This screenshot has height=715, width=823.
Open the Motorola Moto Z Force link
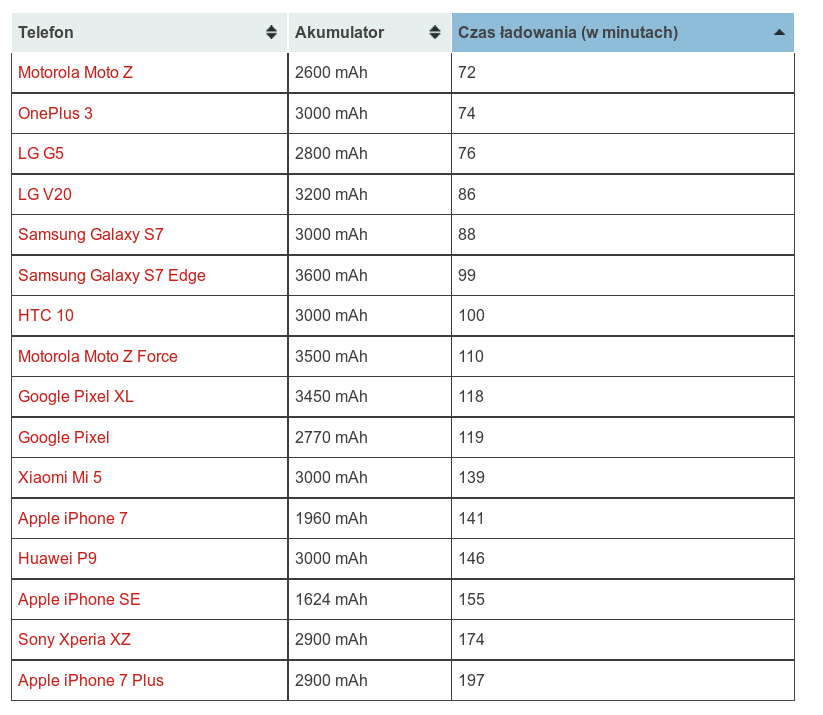pos(98,356)
